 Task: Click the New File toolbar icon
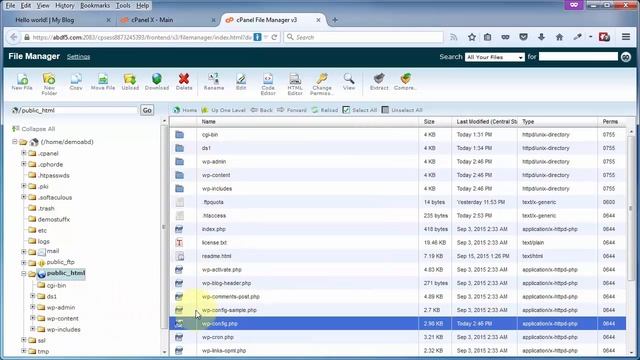coord(22,82)
